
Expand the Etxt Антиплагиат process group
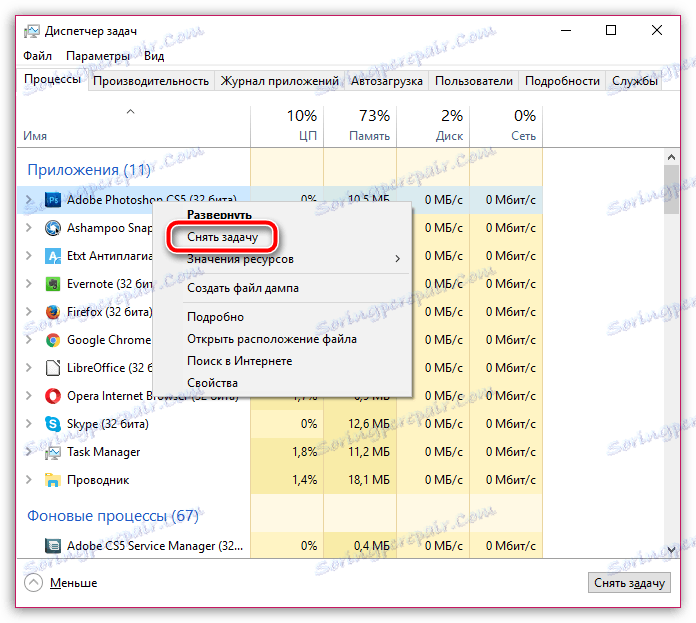click(29, 256)
